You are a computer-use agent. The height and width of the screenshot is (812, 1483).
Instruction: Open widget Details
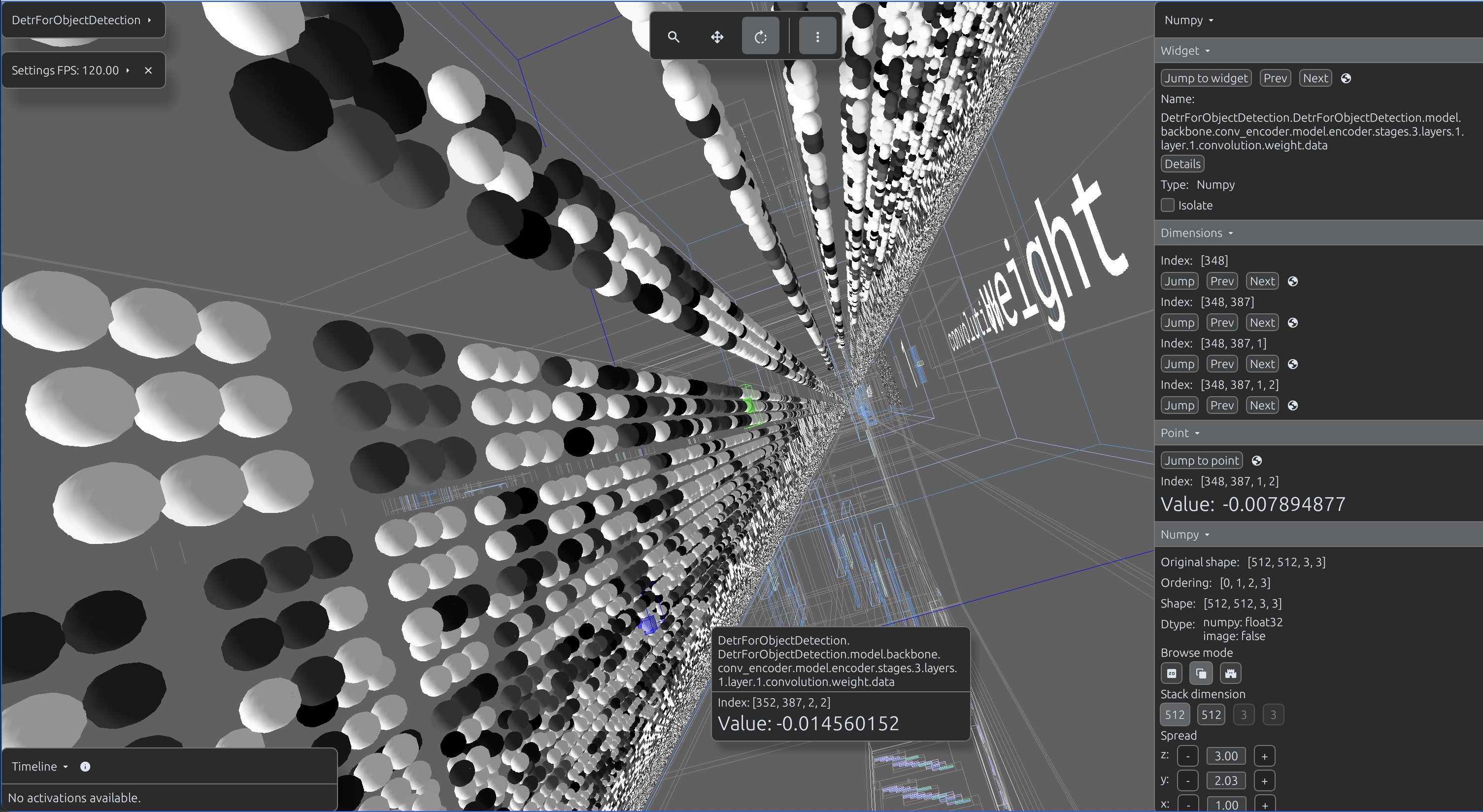coord(1182,164)
